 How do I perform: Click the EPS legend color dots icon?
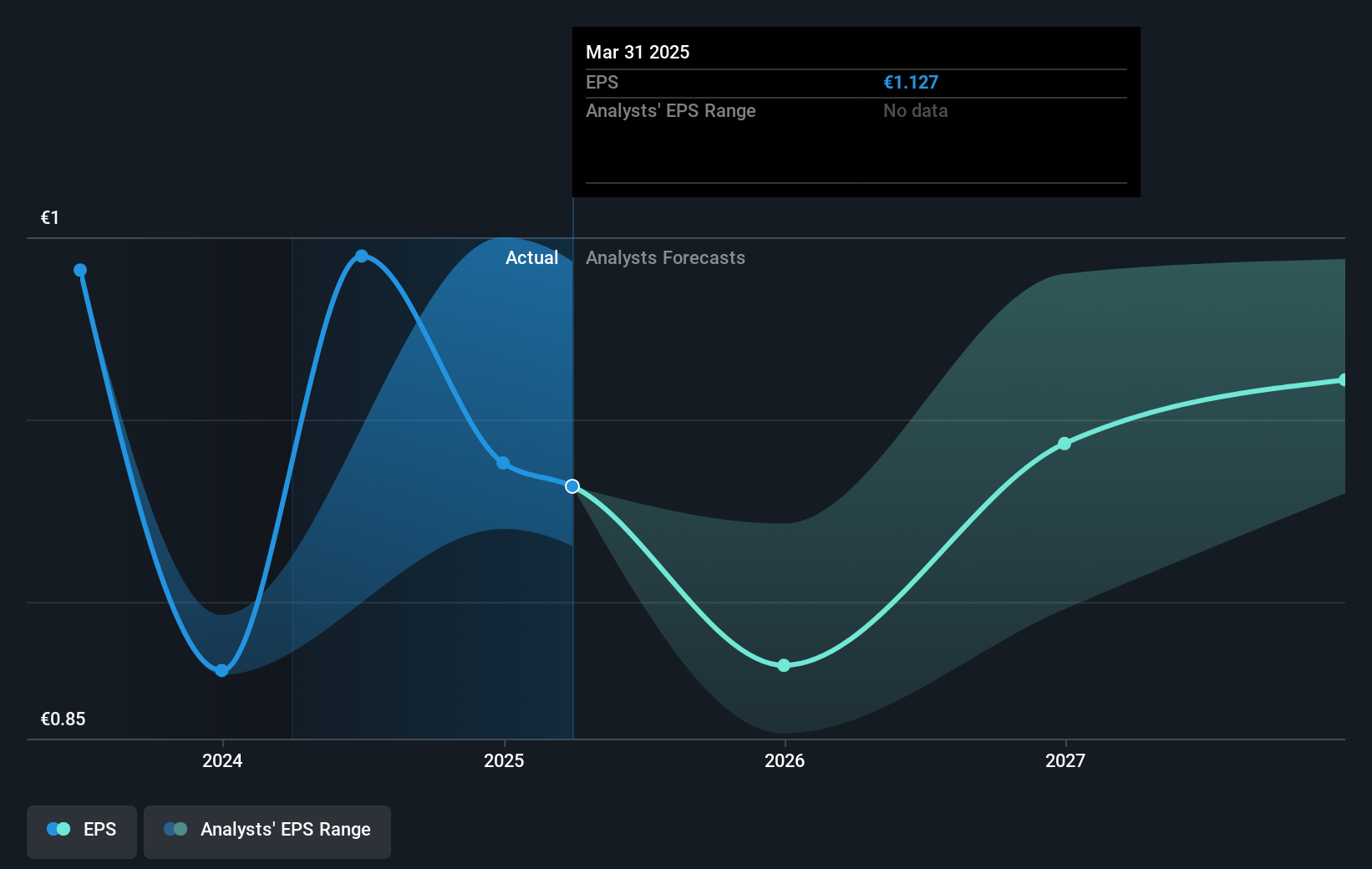[58, 829]
